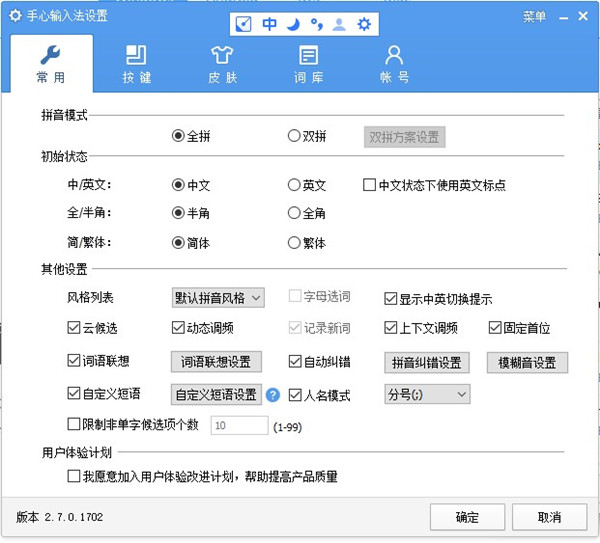Click the candidate count input field showing 10

click(x=238, y=427)
